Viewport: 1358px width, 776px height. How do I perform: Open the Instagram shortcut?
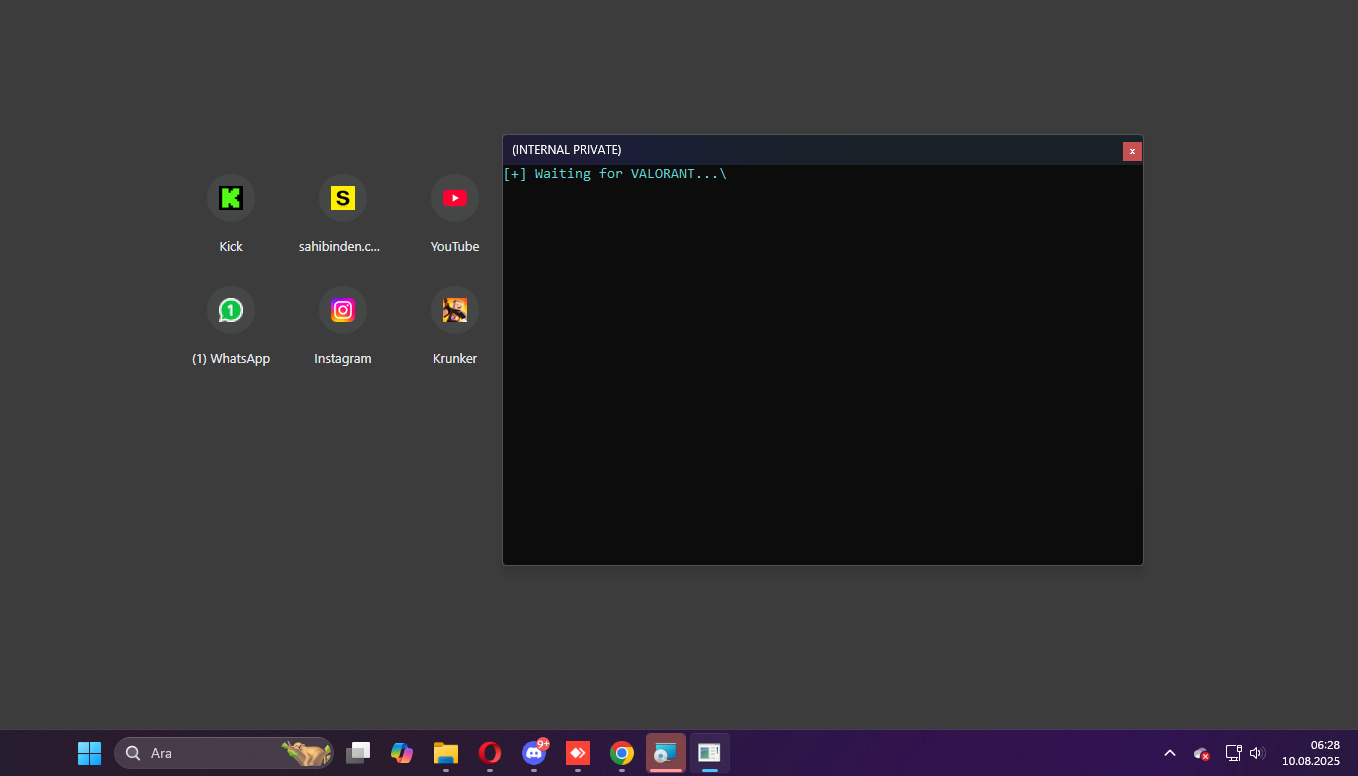[x=343, y=311]
